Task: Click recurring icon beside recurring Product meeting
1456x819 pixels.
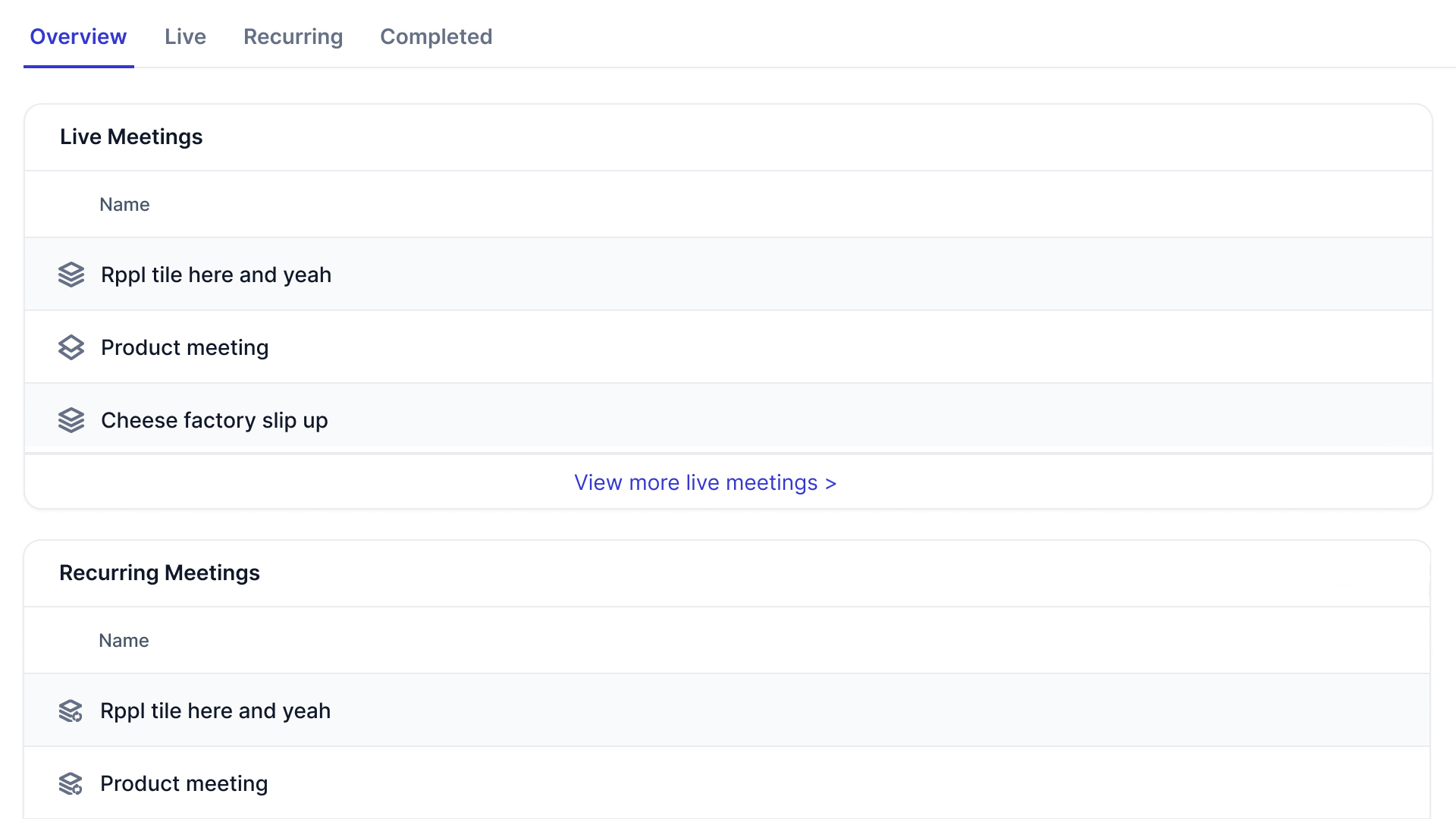Action: [71, 784]
